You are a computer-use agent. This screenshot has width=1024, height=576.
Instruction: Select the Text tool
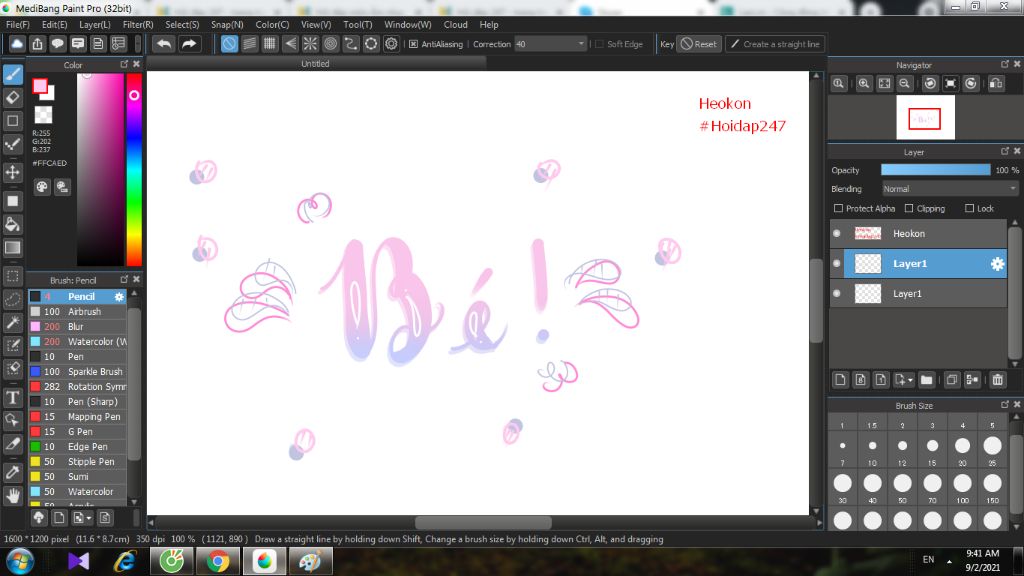12,397
